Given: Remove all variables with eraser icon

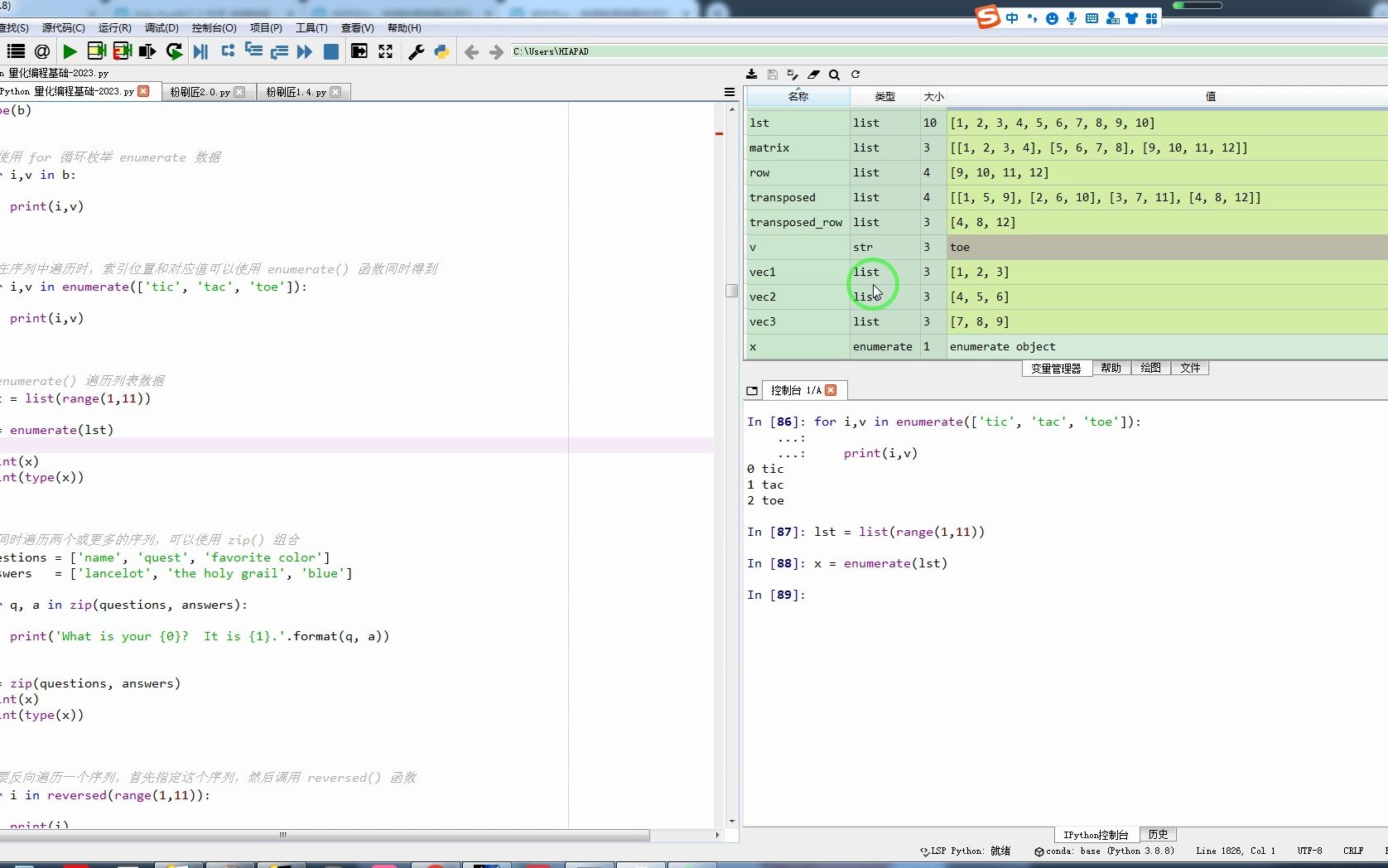Looking at the screenshot, I should tap(813, 75).
